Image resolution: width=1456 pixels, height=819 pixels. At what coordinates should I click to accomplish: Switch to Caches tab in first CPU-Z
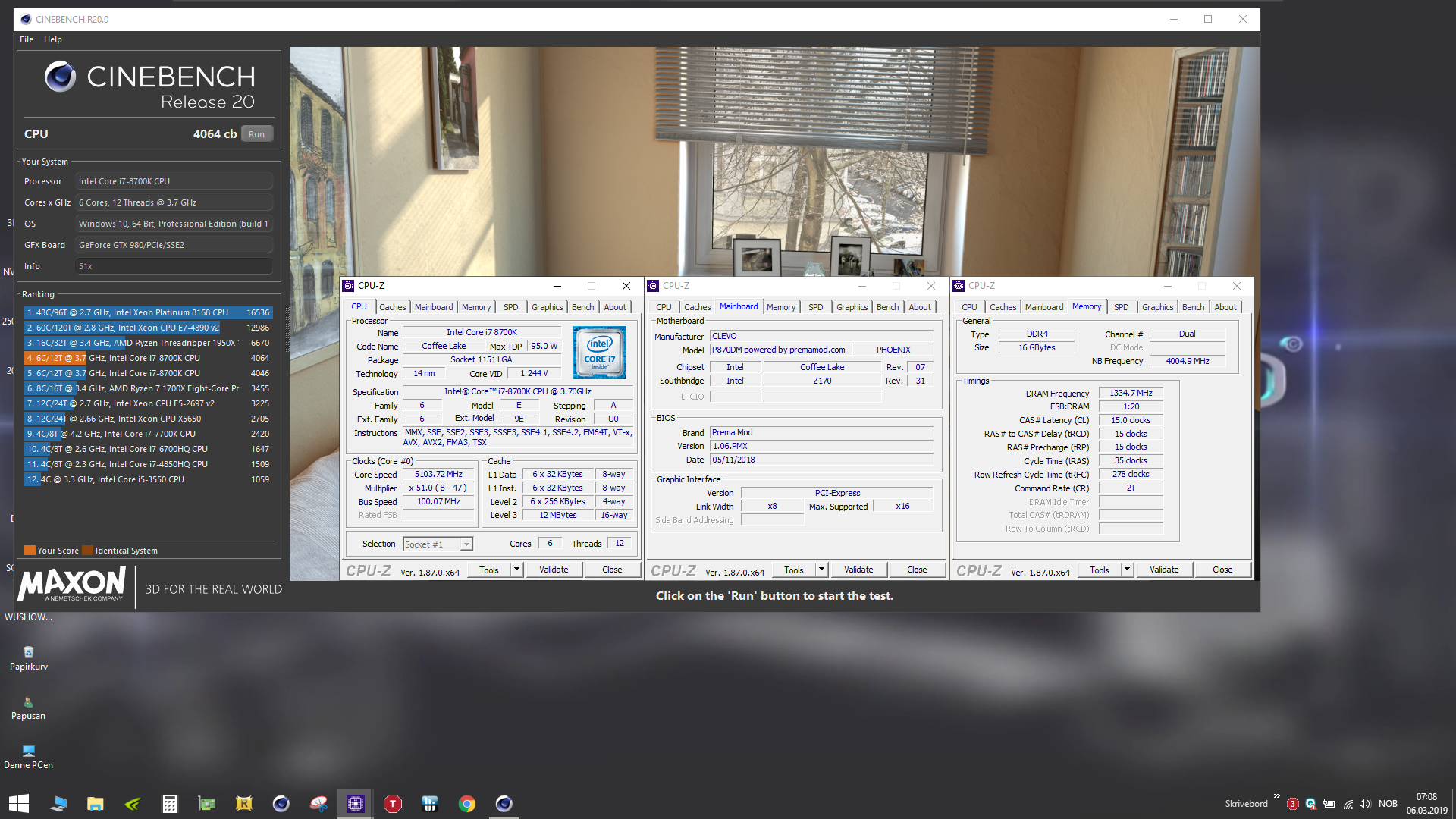(392, 307)
